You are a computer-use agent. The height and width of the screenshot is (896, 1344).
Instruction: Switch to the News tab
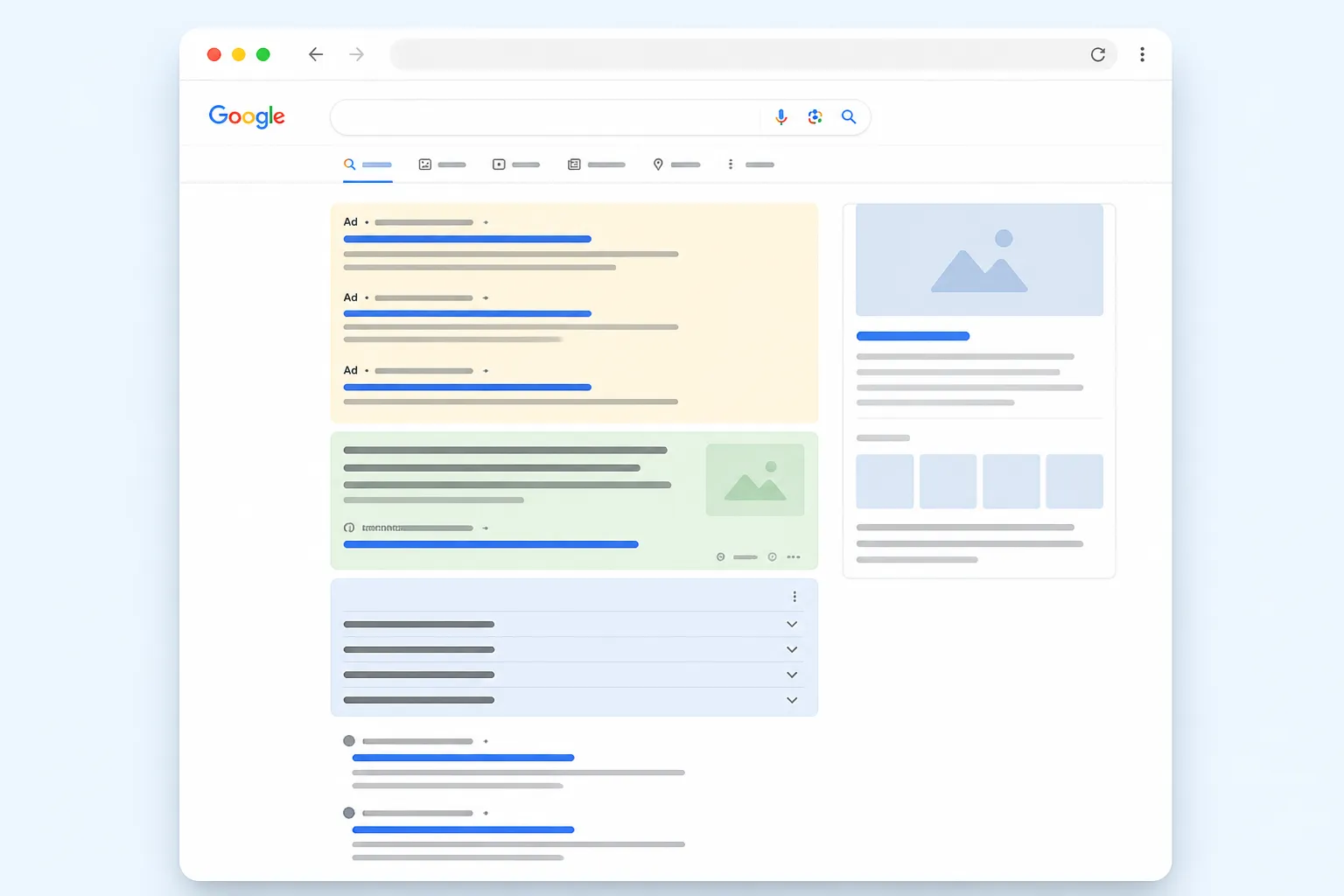pyautogui.click(x=597, y=164)
